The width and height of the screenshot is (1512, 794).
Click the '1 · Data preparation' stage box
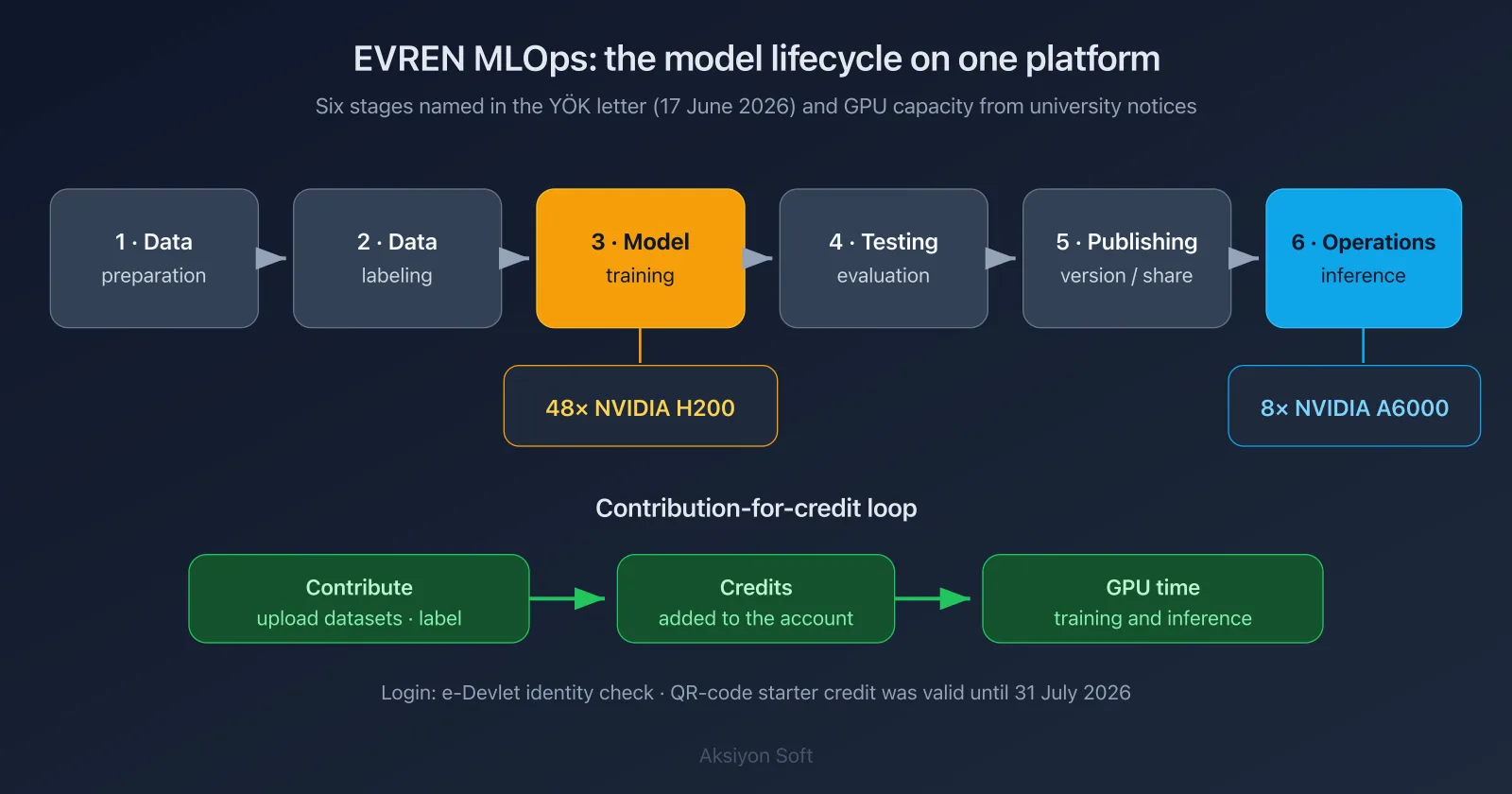coord(154,258)
